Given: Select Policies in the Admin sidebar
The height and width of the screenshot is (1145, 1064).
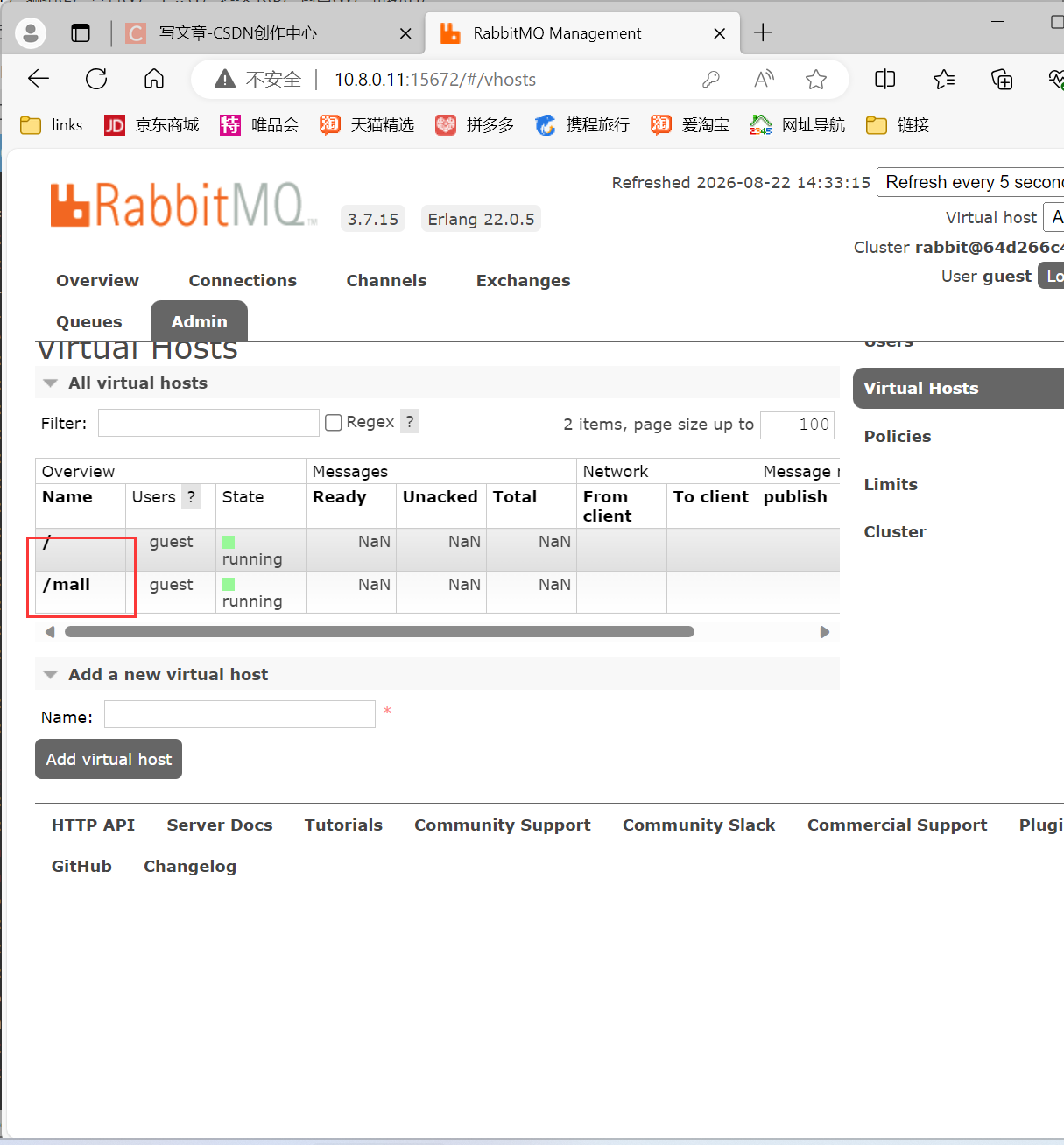Looking at the screenshot, I should (898, 437).
